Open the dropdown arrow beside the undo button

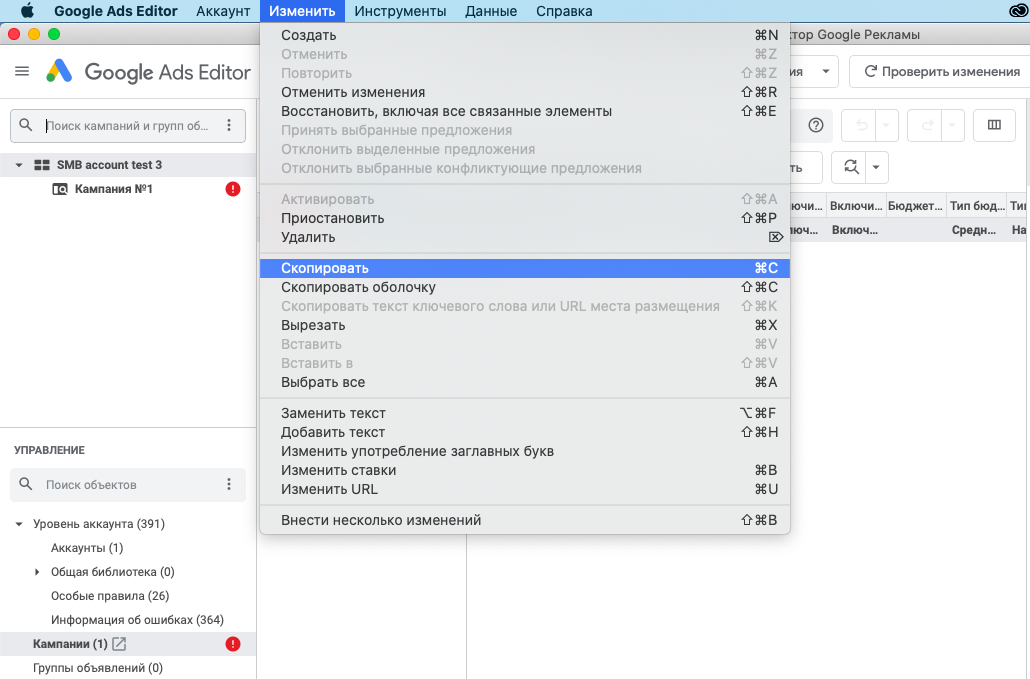click(886, 125)
